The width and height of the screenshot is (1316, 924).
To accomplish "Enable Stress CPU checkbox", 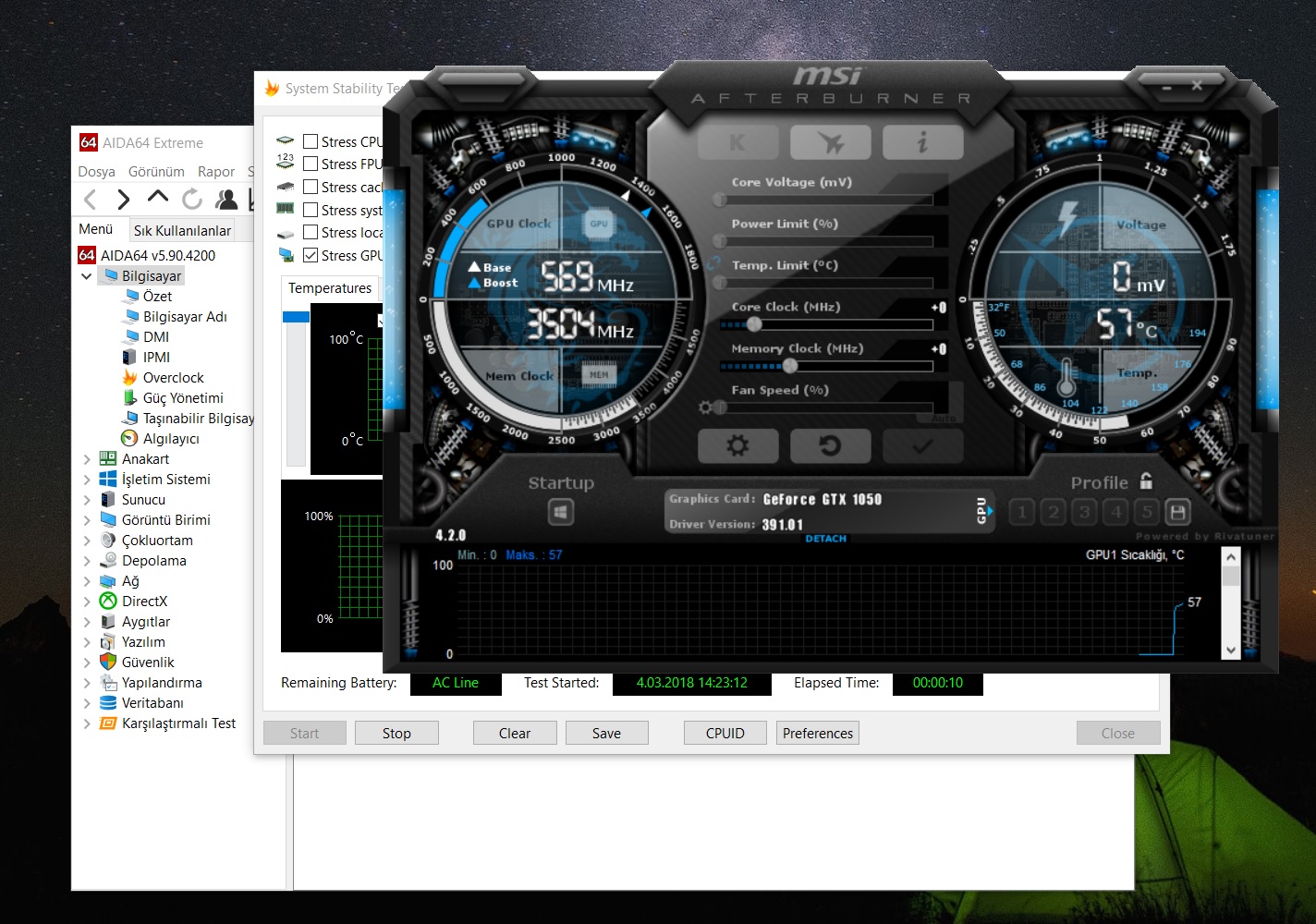I will coord(311,141).
